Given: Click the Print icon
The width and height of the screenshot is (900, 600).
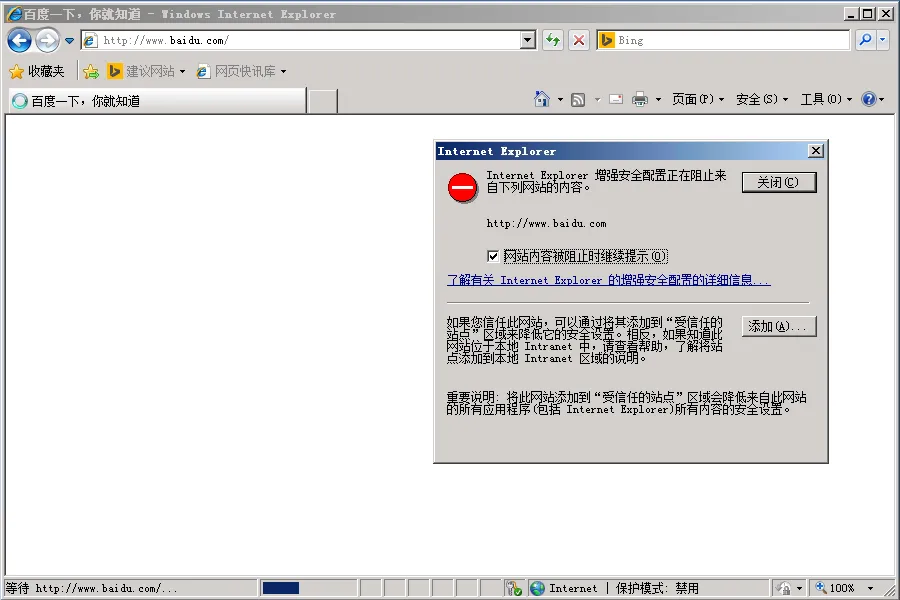Looking at the screenshot, I should 639,100.
